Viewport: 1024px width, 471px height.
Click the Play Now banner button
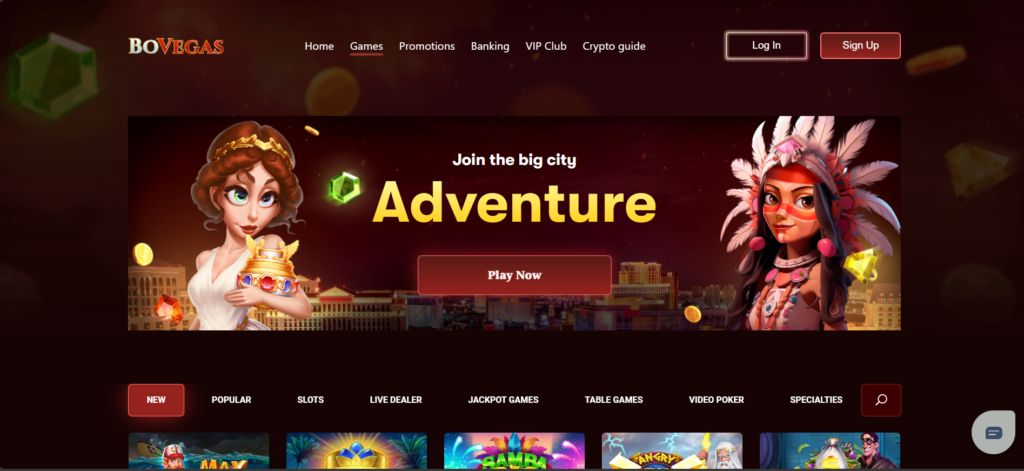[x=515, y=275]
